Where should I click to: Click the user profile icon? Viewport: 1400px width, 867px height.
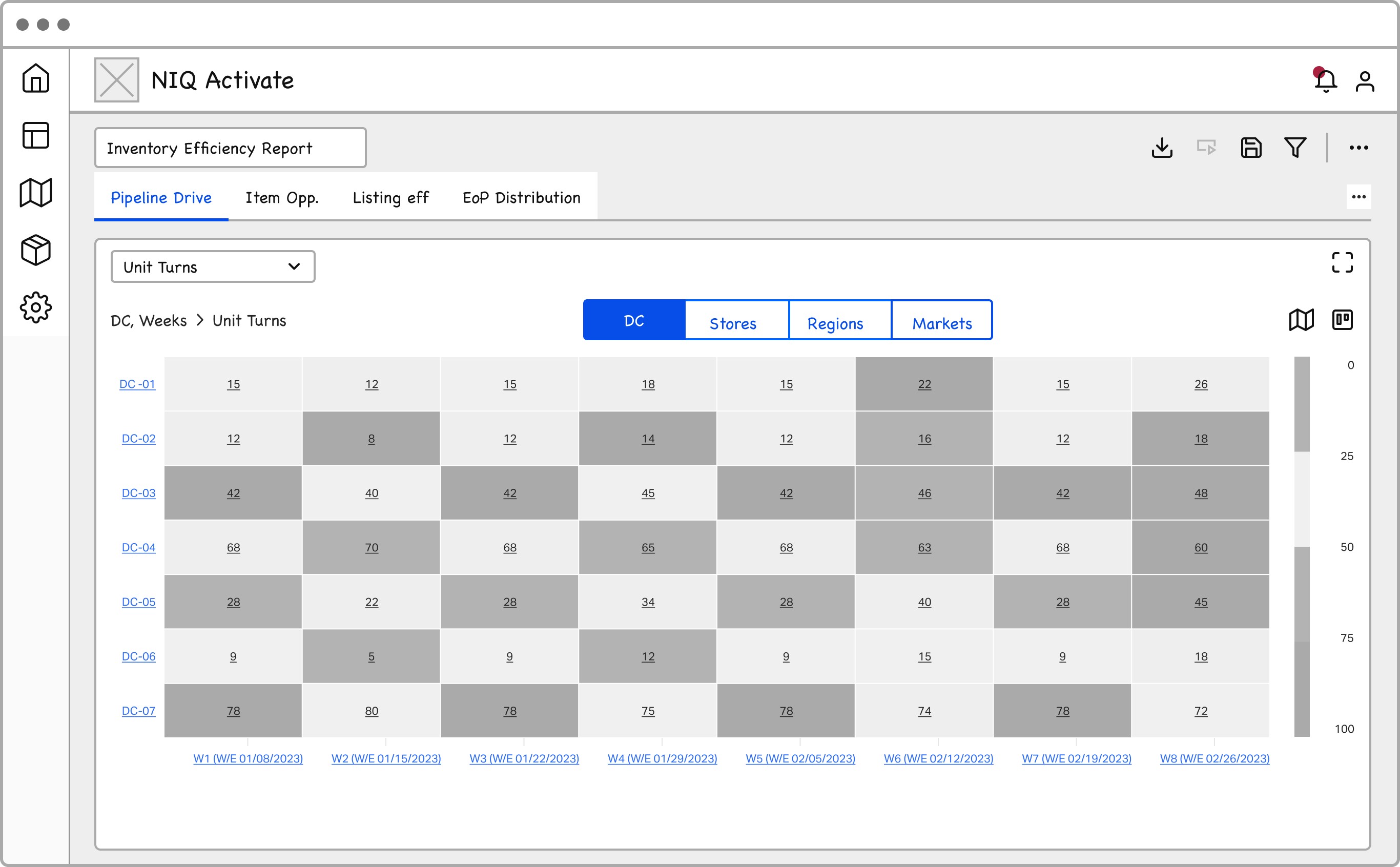click(x=1365, y=81)
